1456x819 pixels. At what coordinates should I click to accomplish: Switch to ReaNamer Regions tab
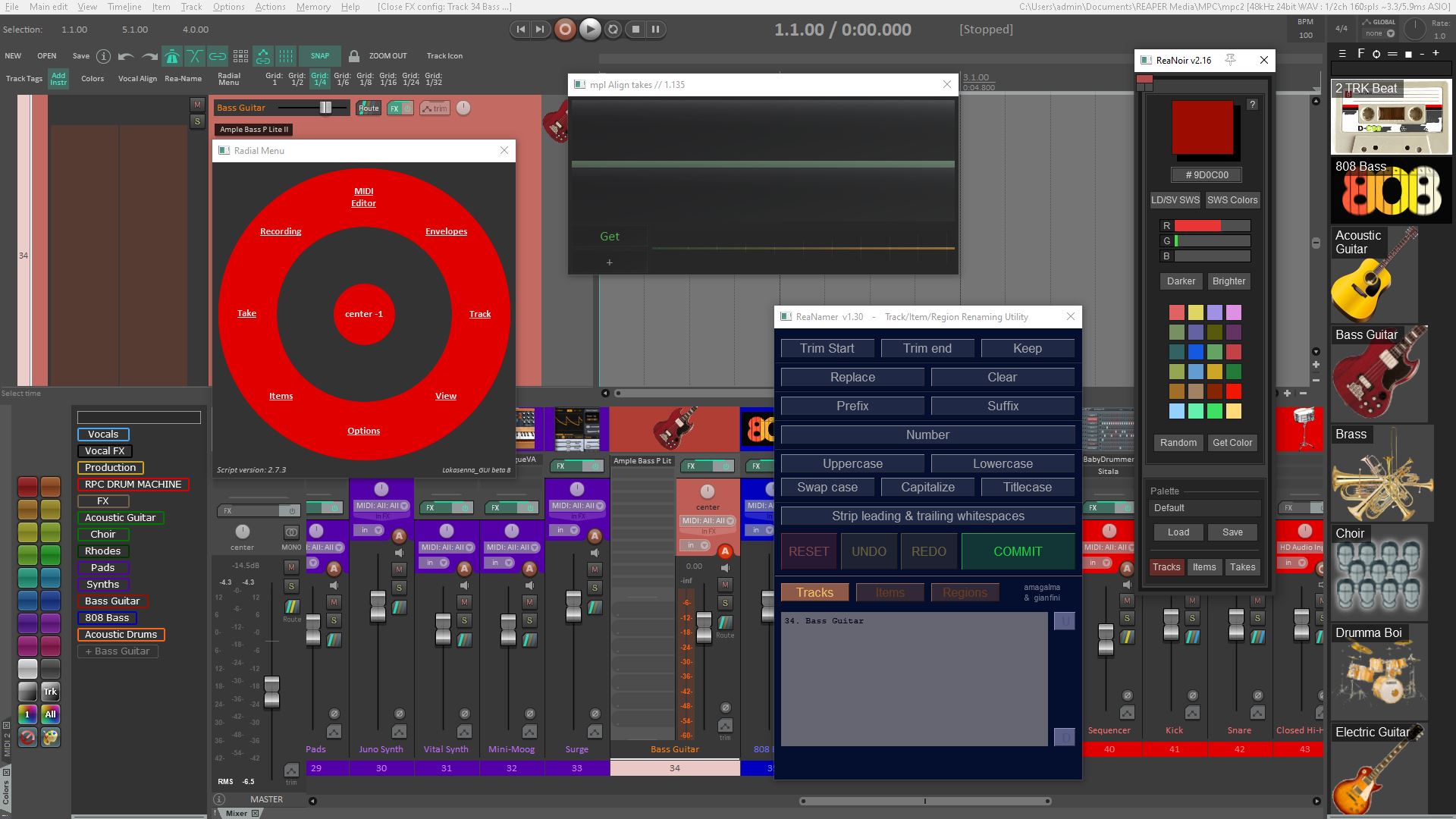[x=965, y=593]
